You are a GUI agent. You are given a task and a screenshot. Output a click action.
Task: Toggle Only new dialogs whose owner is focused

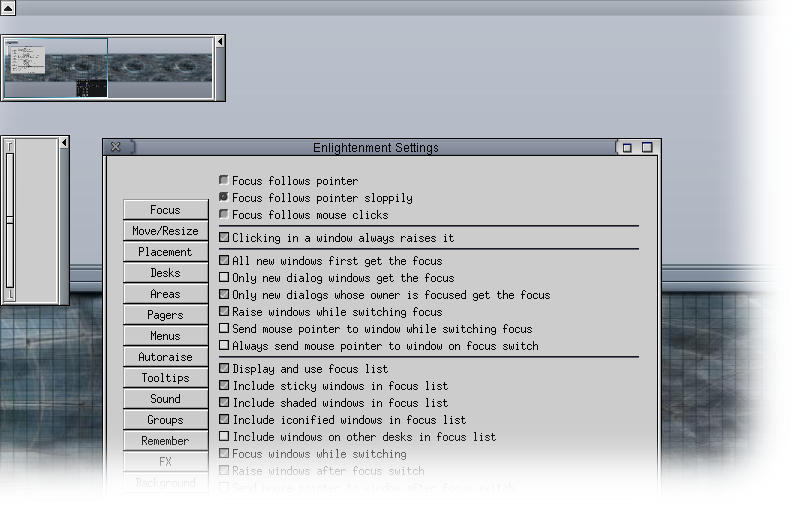point(223,294)
